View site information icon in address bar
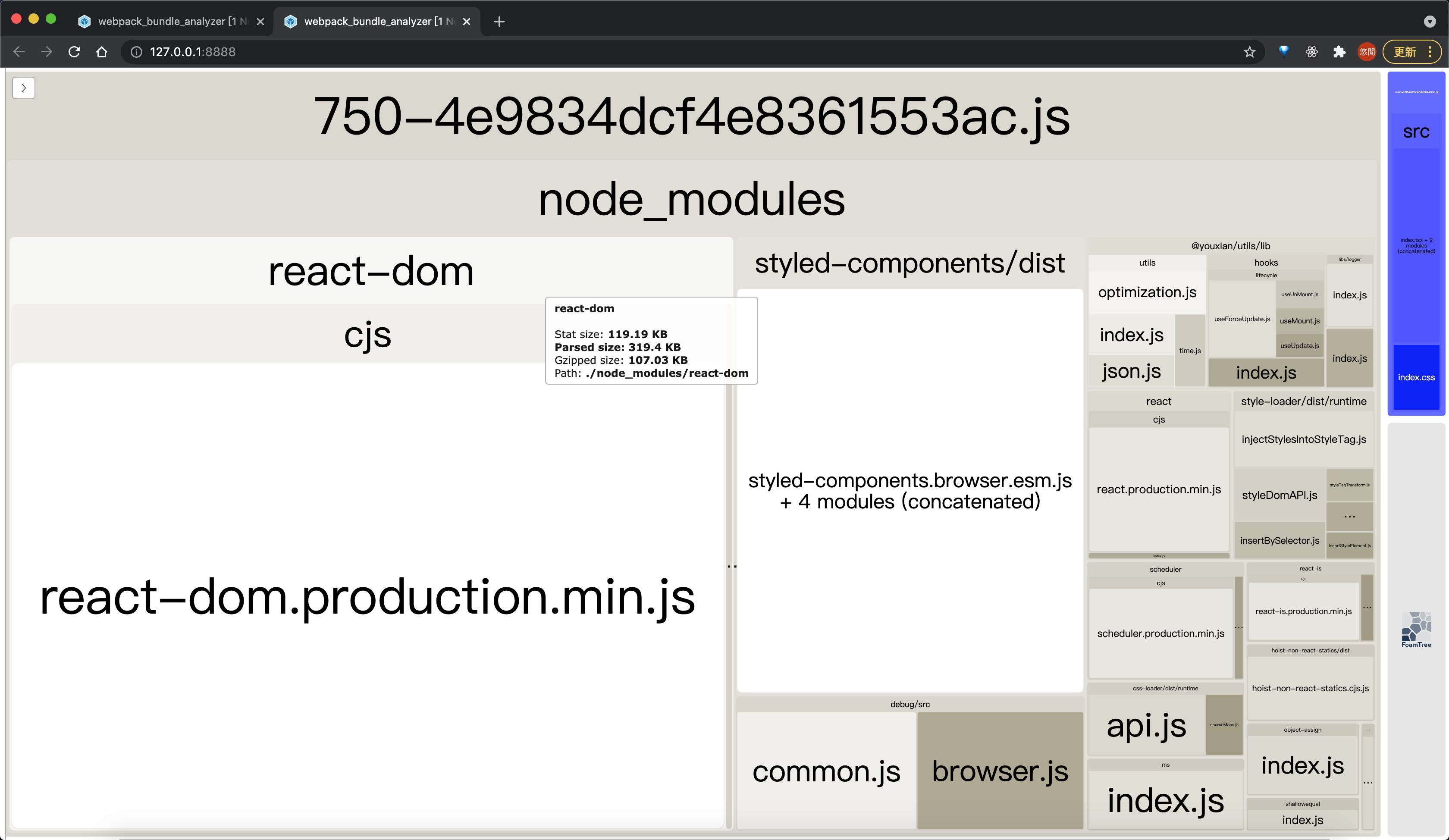The width and height of the screenshot is (1449, 840). [x=136, y=52]
